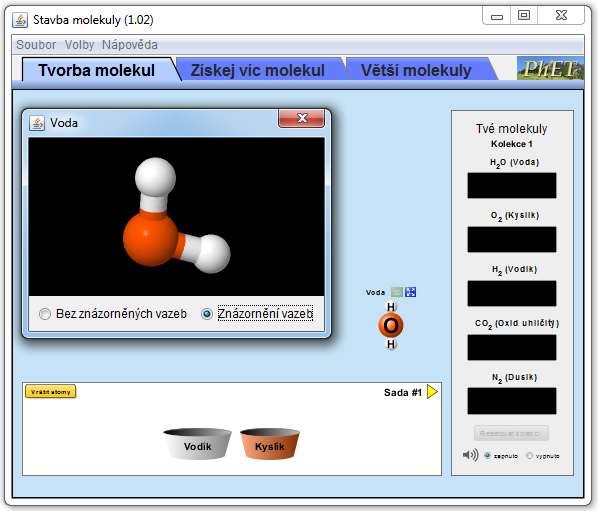This screenshot has height=511, width=598.
Task: Select Bez znázorněných vazeb radio button
Action: point(45,314)
